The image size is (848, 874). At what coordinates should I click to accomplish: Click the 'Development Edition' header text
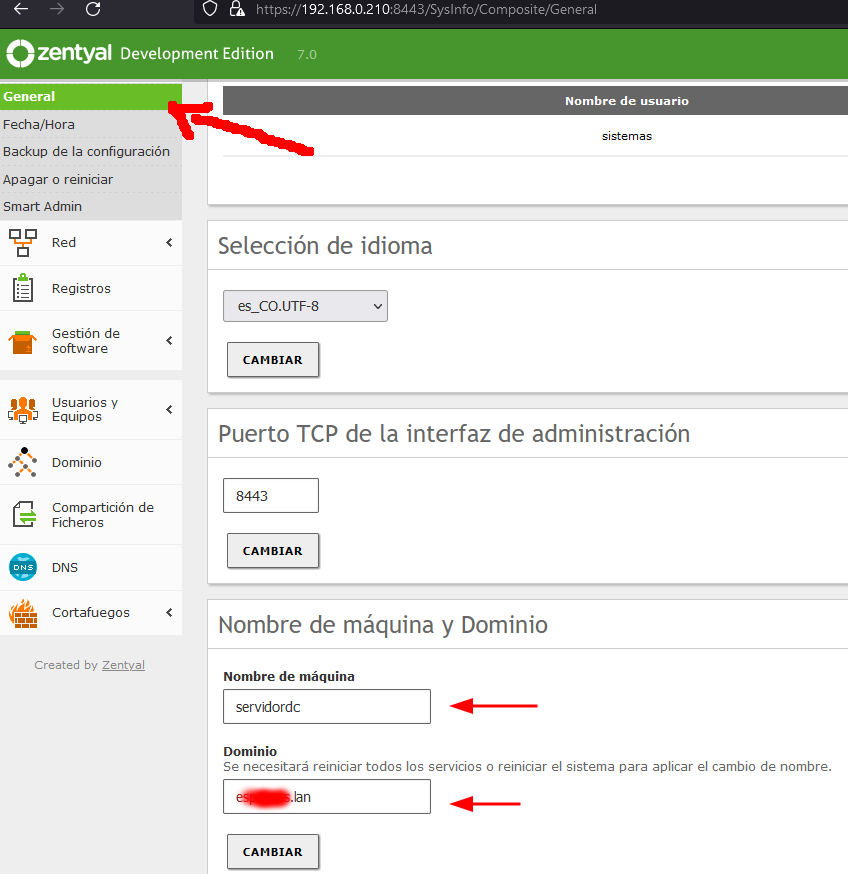point(197,54)
